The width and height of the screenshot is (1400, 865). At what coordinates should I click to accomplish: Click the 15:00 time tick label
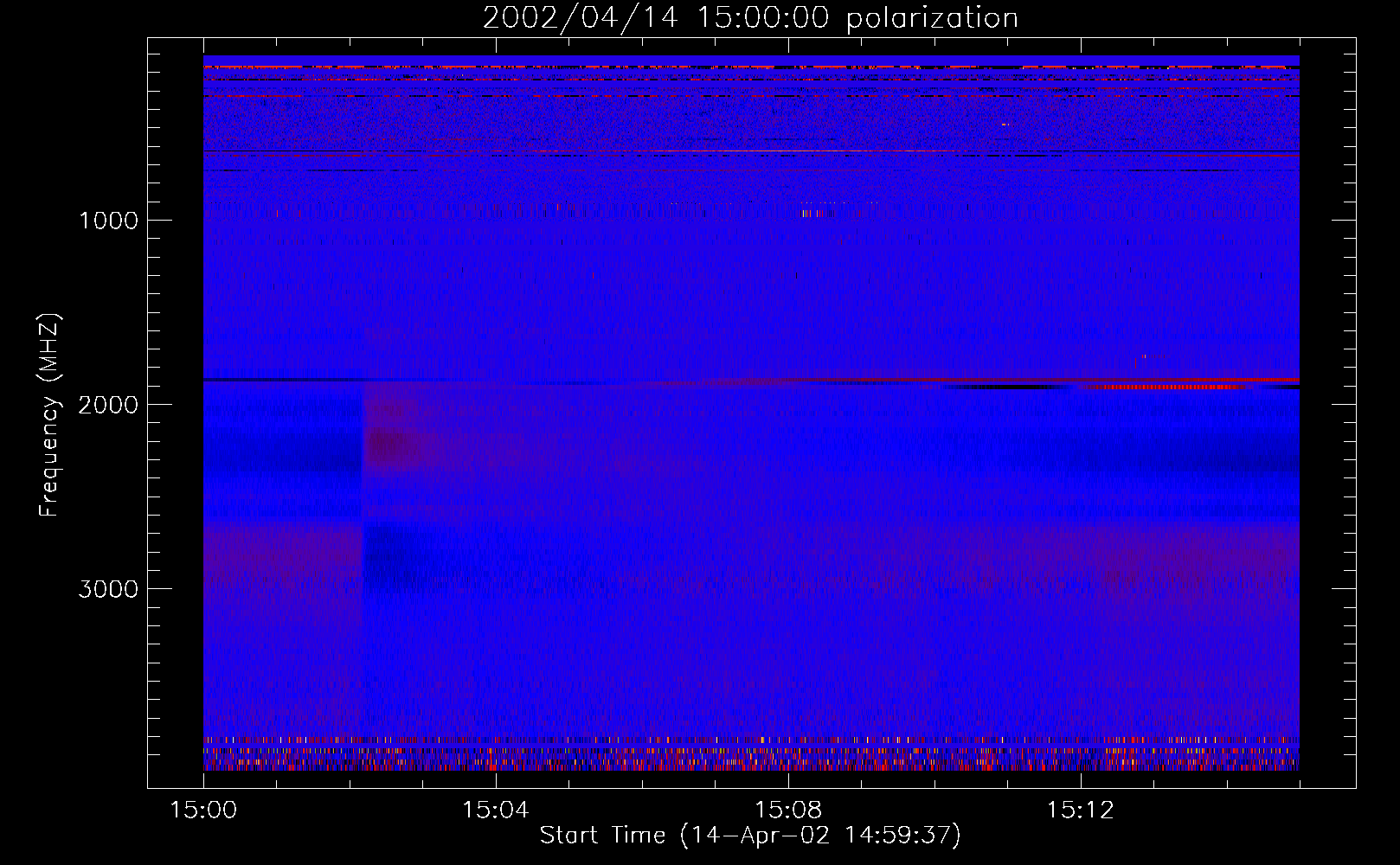pyautogui.click(x=203, y=811)
